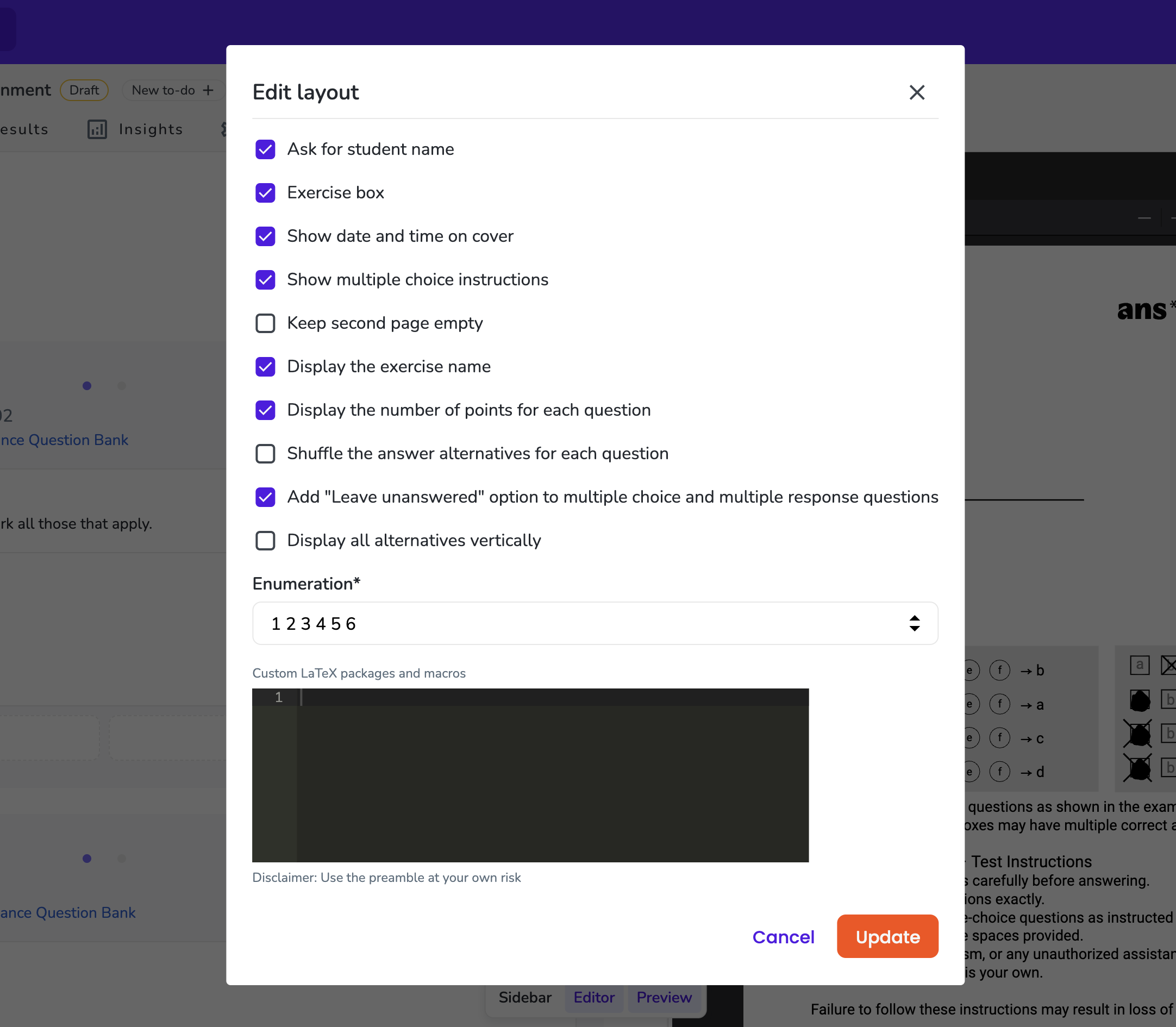The width and height of the screenshot is (1176, 1027).
Task: Uncheck Display the number of points option
Action: [265, 410]
